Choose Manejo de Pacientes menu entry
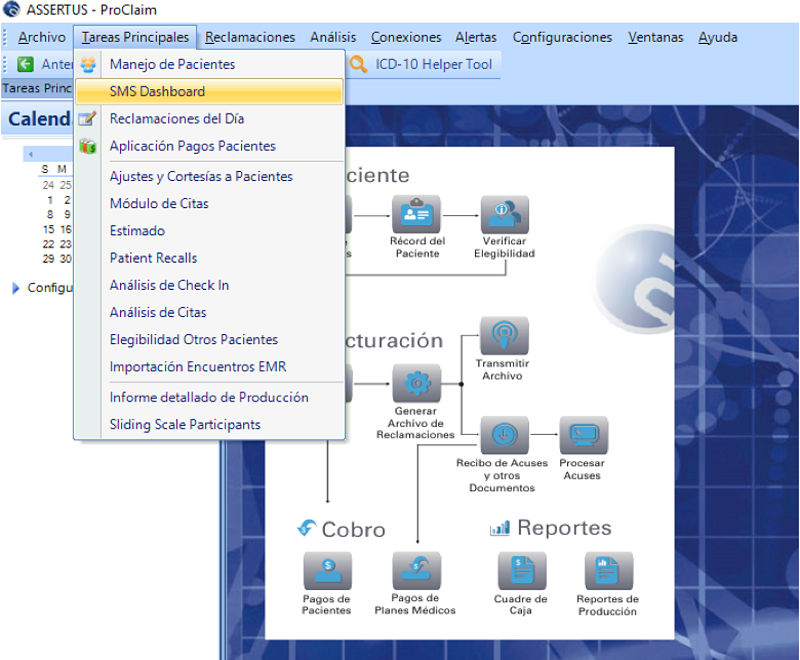Screen dimensions: 800x660 point(172,64)
